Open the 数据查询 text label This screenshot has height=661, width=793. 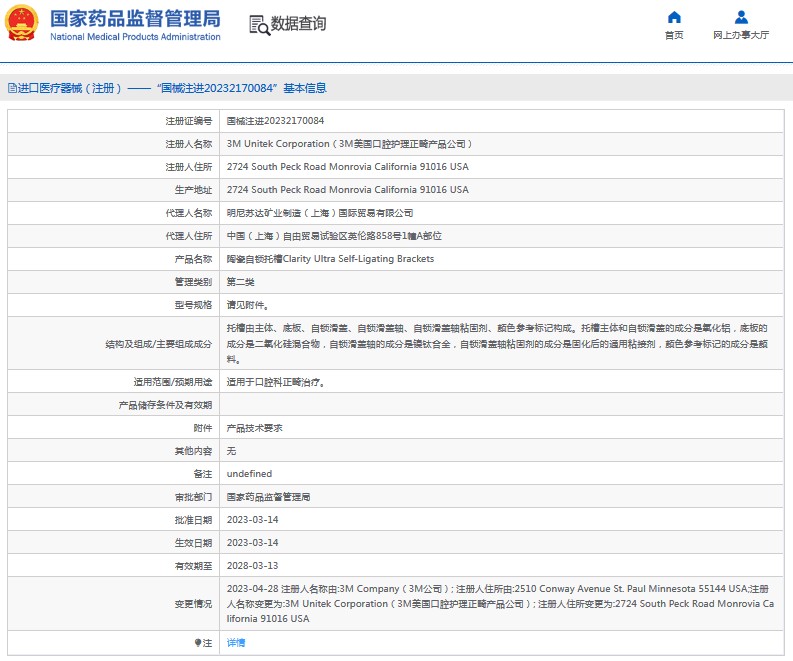click(298, 24)
